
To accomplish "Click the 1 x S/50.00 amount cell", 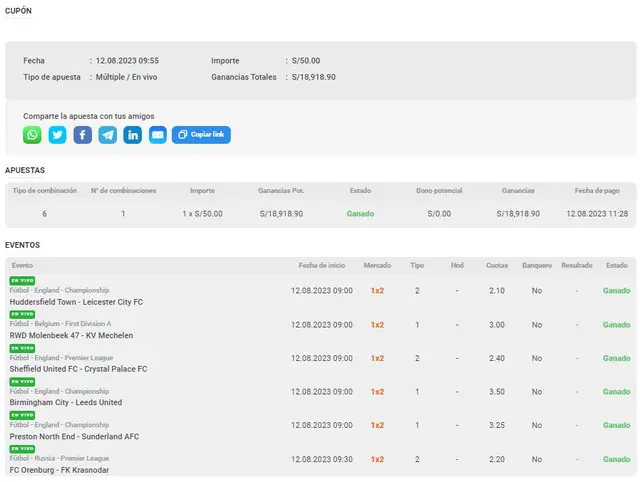I will [202, 214].
